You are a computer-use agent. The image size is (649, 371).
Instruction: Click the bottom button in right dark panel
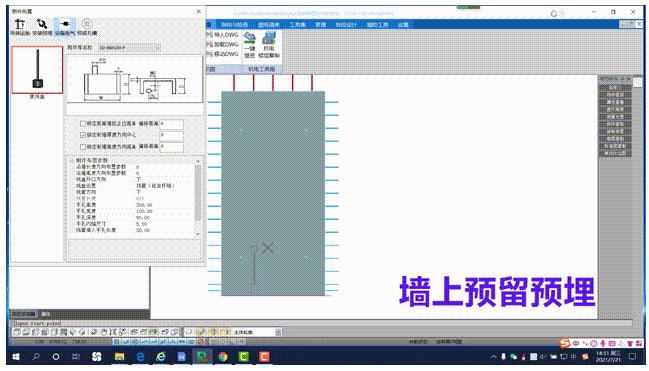615,154
